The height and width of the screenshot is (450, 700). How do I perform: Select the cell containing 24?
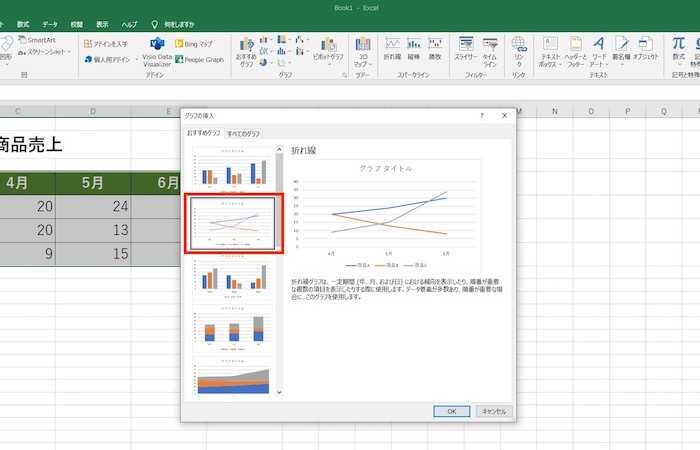pyautogui.click(x=93, y=206)
